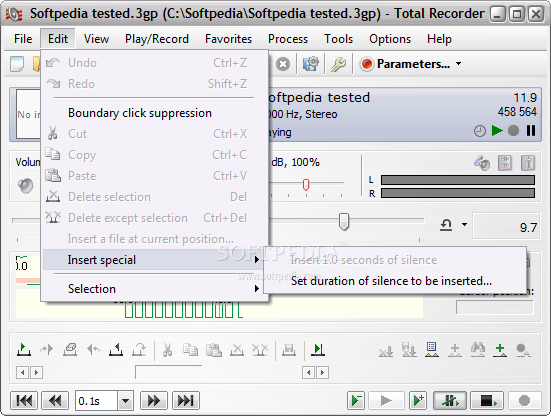The image size is (551, 416).
Task: Open the Favorites menu
Action: click(228, 39)
